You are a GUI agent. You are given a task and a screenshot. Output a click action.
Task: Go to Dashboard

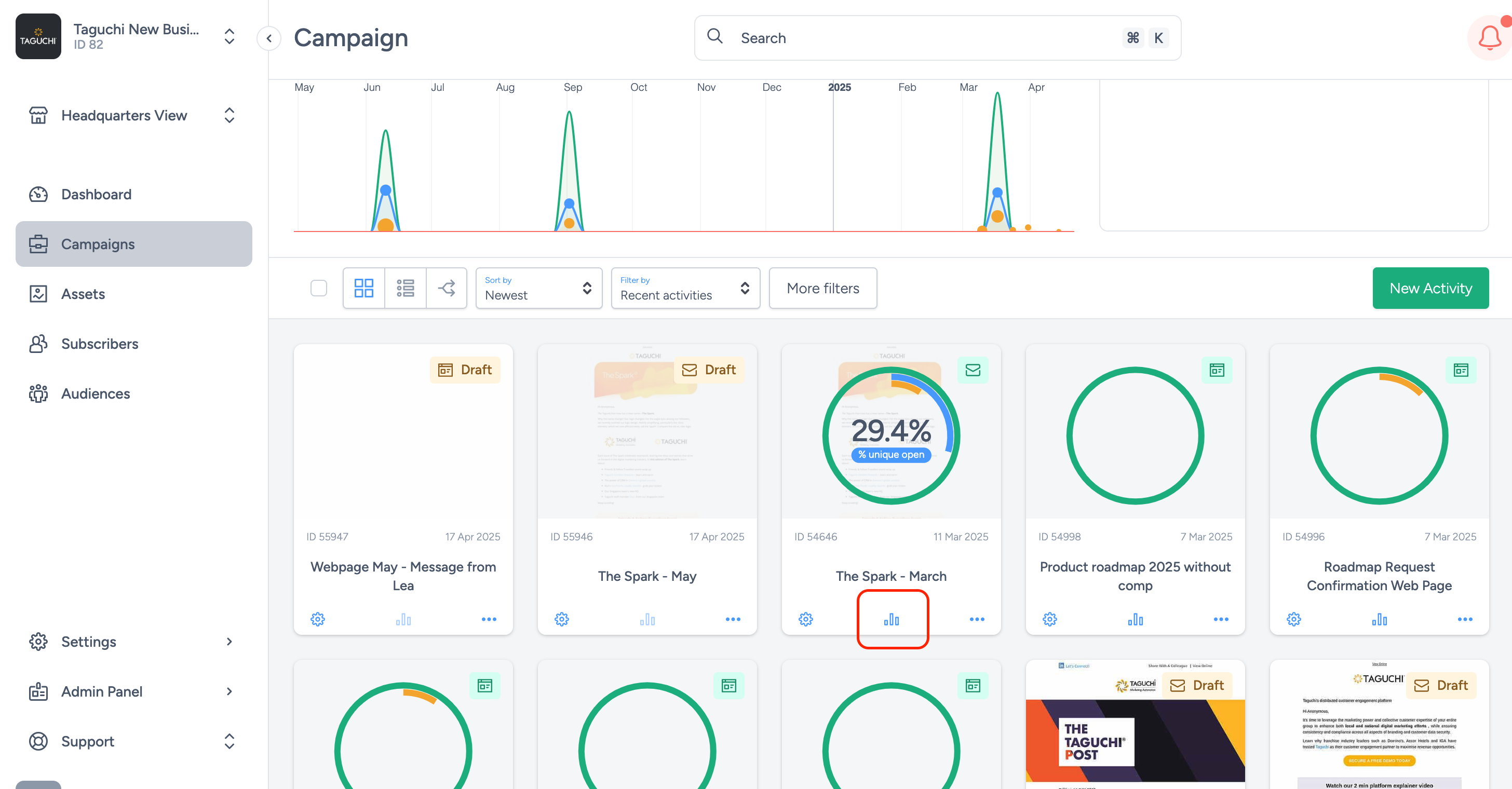pyautogui.click(x=134, y=194)
